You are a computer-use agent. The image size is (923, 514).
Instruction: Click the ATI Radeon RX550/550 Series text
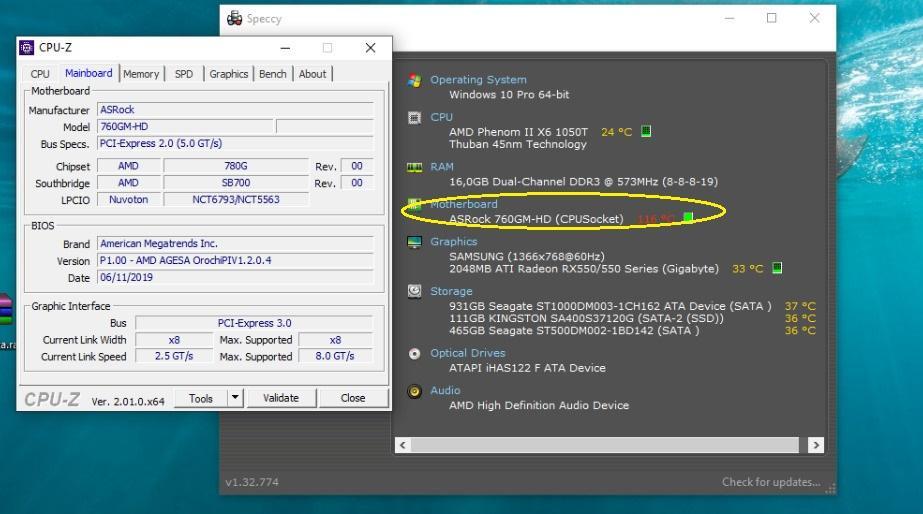(584, 269)
